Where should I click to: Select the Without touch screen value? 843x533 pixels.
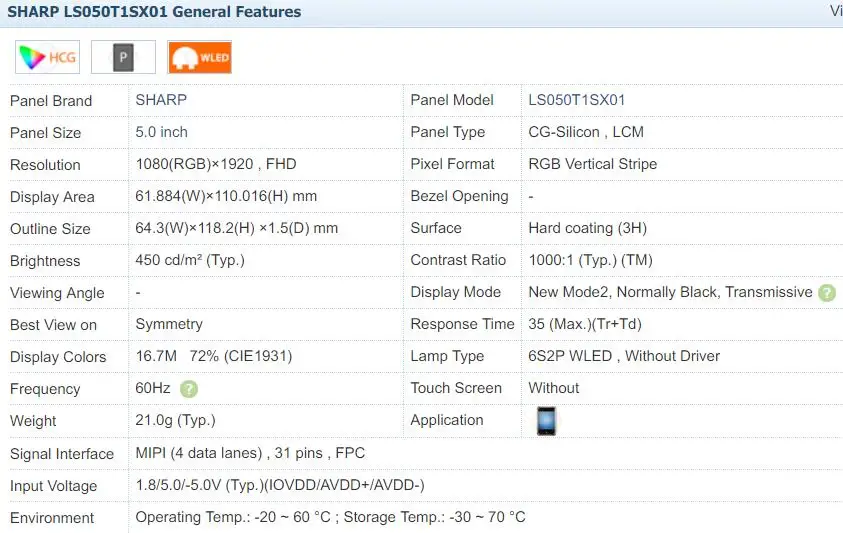(554, 388)
